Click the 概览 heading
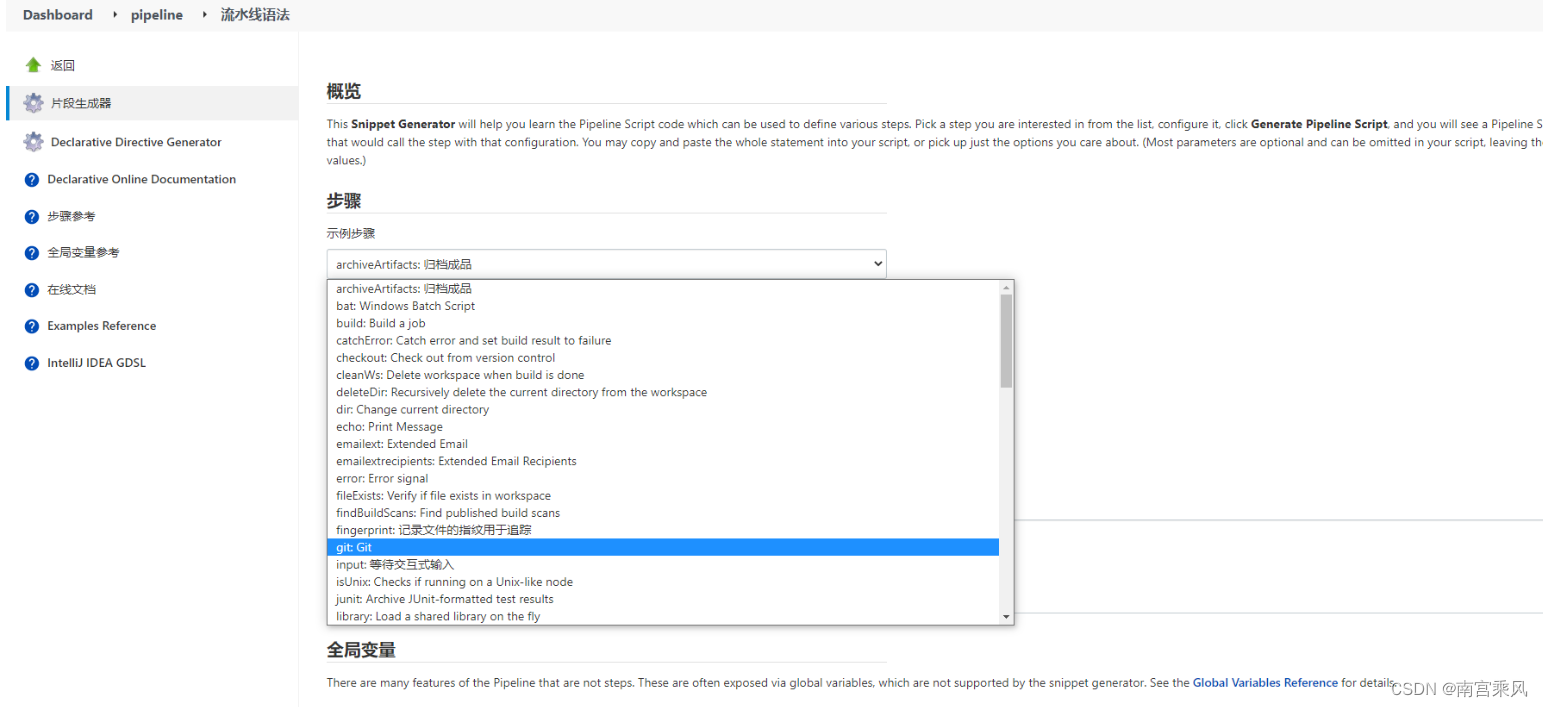 (344, 91)
